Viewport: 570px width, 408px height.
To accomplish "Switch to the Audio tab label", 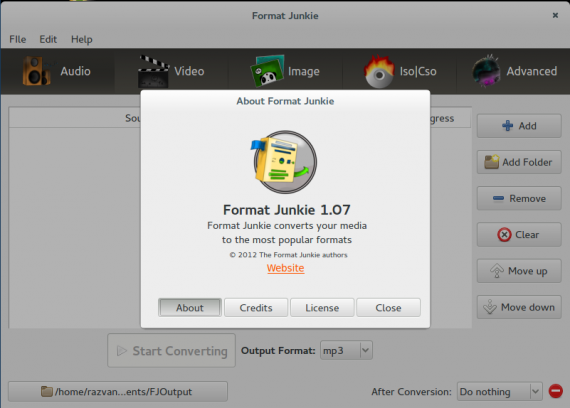I will click(x=75, y=71).
